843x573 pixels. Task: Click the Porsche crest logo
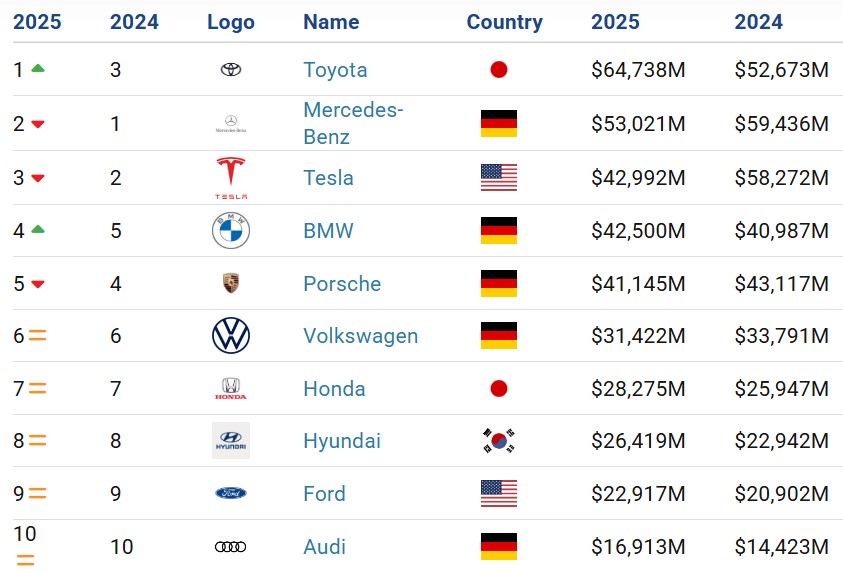(x=231, y=283)
